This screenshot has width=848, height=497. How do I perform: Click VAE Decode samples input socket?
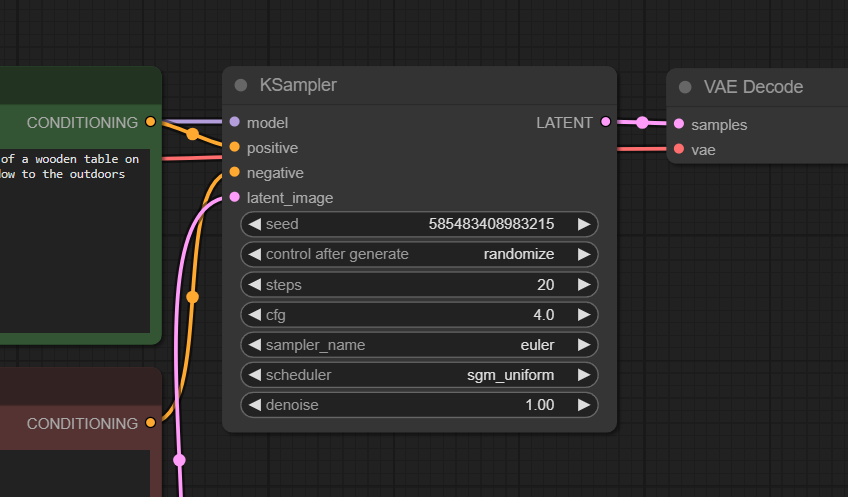point(679,124)
